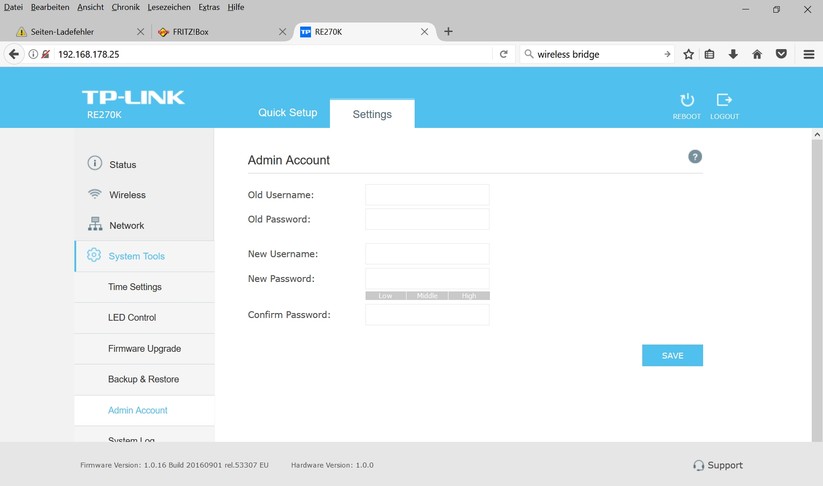Image resolution: width=823 pixels, height=486 pixels.
Task: Open the Firmware Upgrade page
Action: [x=144, y=349]
